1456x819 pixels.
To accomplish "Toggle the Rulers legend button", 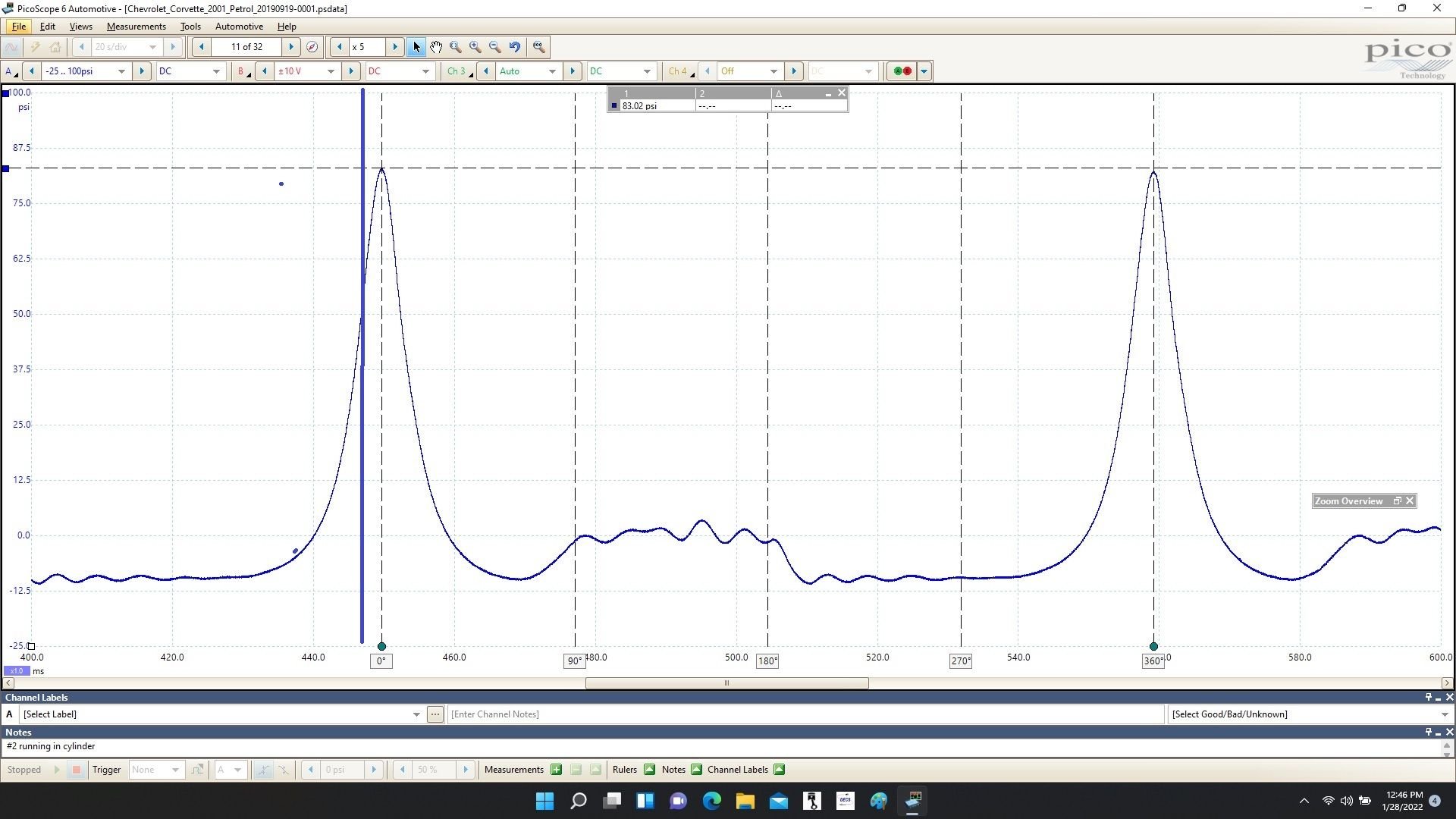I will pos(649,770).
